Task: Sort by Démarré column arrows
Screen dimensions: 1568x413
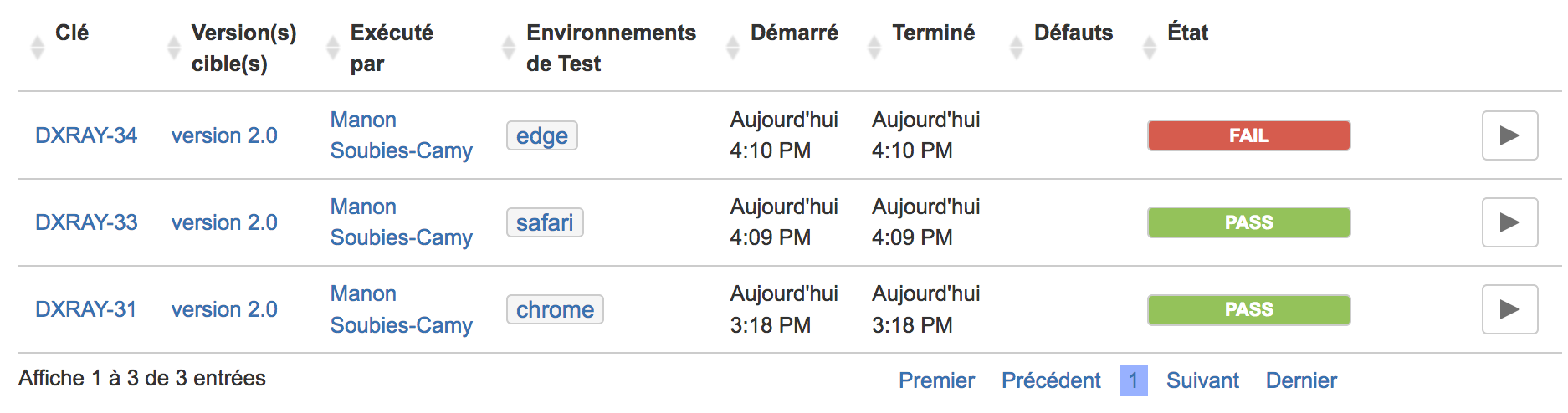Action: [x=732, y=48]
